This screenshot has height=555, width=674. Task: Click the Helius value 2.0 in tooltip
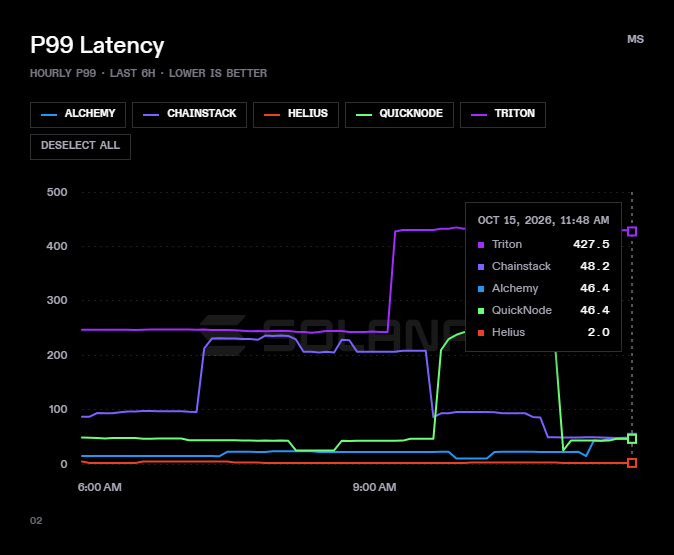(x=598, y=332)
